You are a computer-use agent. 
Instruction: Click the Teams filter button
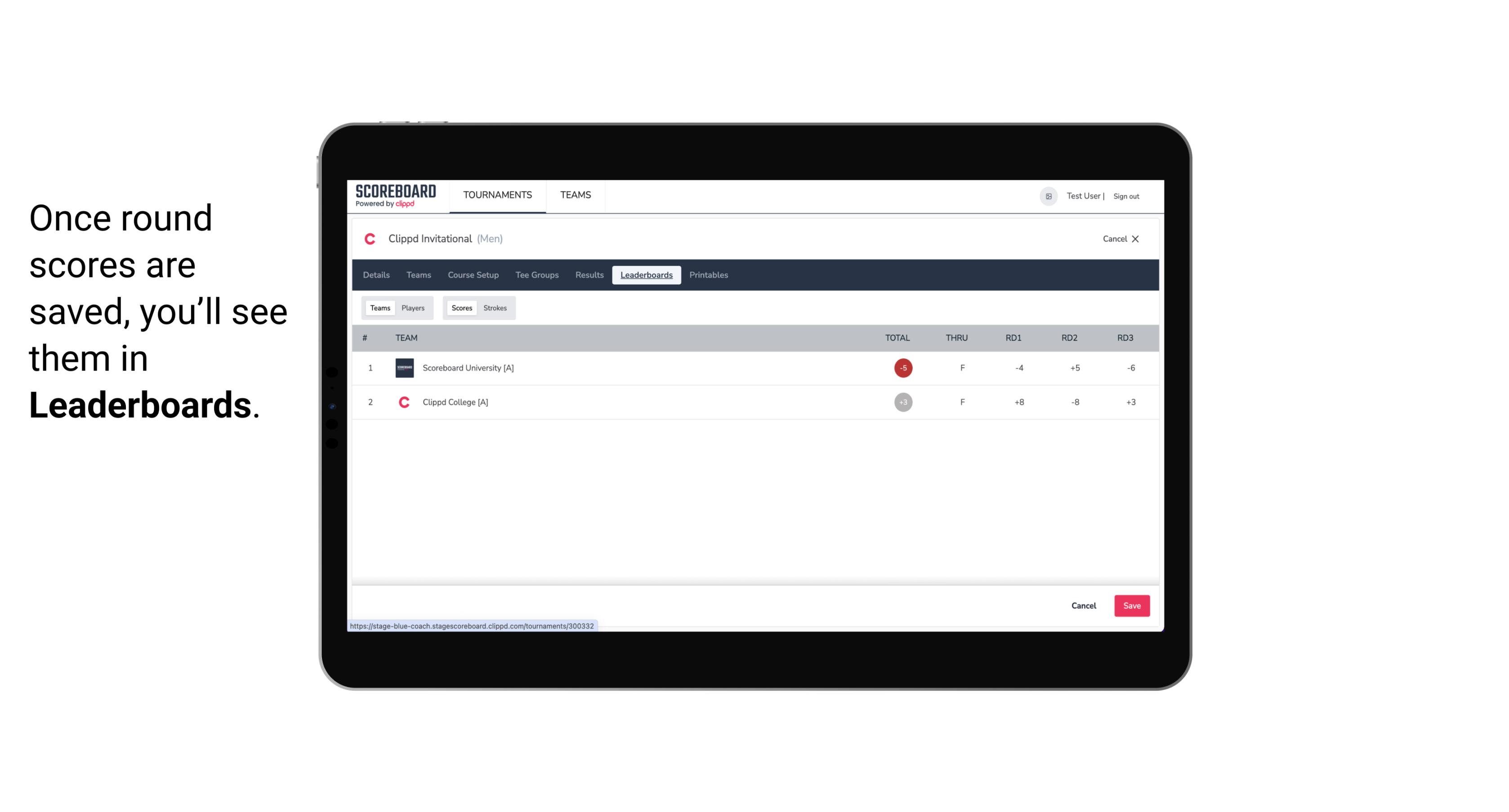click(x=379, y=307)
